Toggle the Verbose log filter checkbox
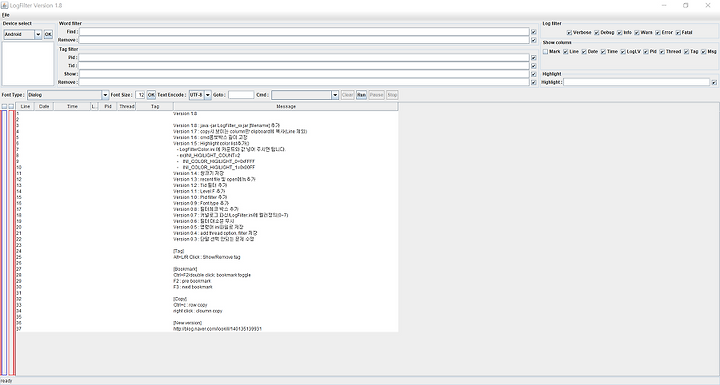The width and height of the screenshot is (720, 385). (569, 33)
